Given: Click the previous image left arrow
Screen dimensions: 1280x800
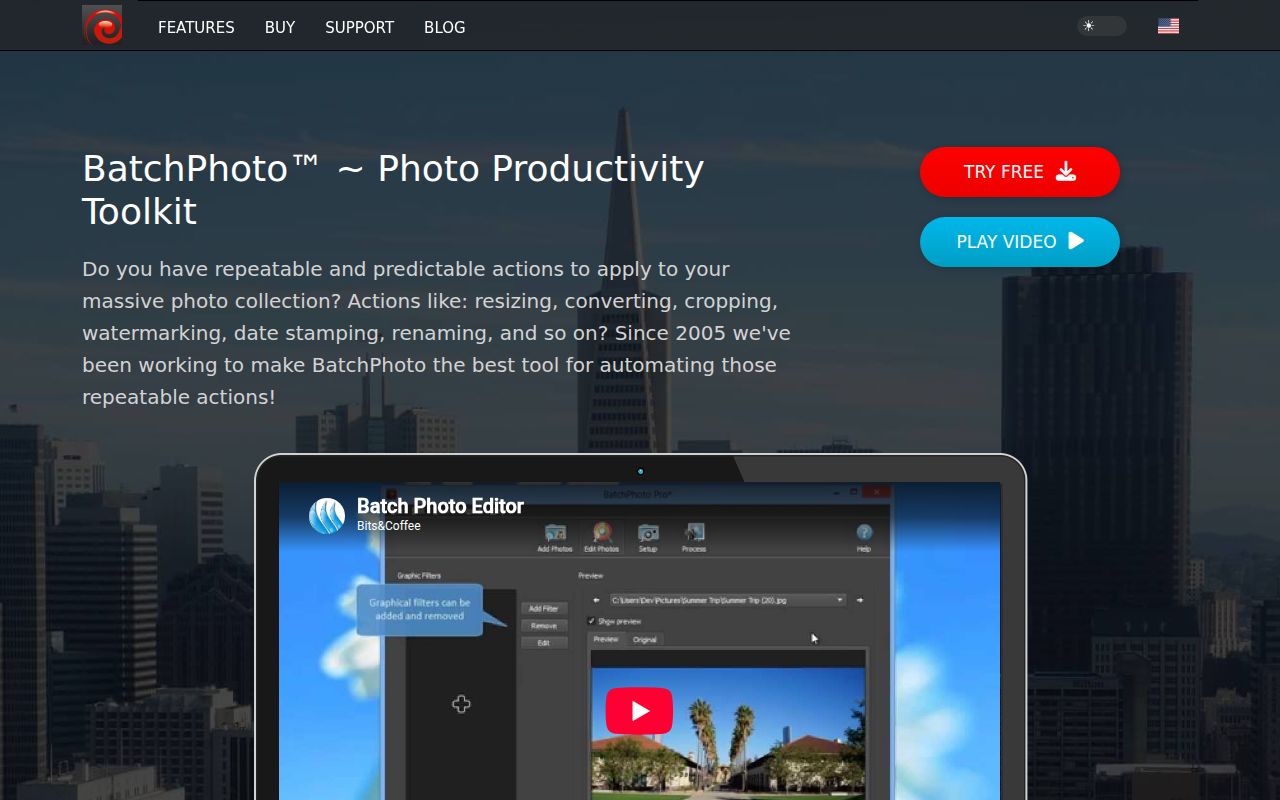Looking at the screenshot, I should pos(596,600).
